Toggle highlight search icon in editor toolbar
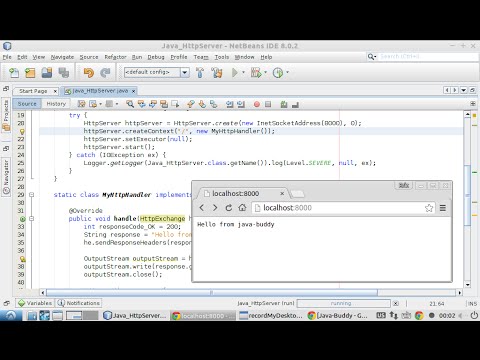 click(164, 104)
